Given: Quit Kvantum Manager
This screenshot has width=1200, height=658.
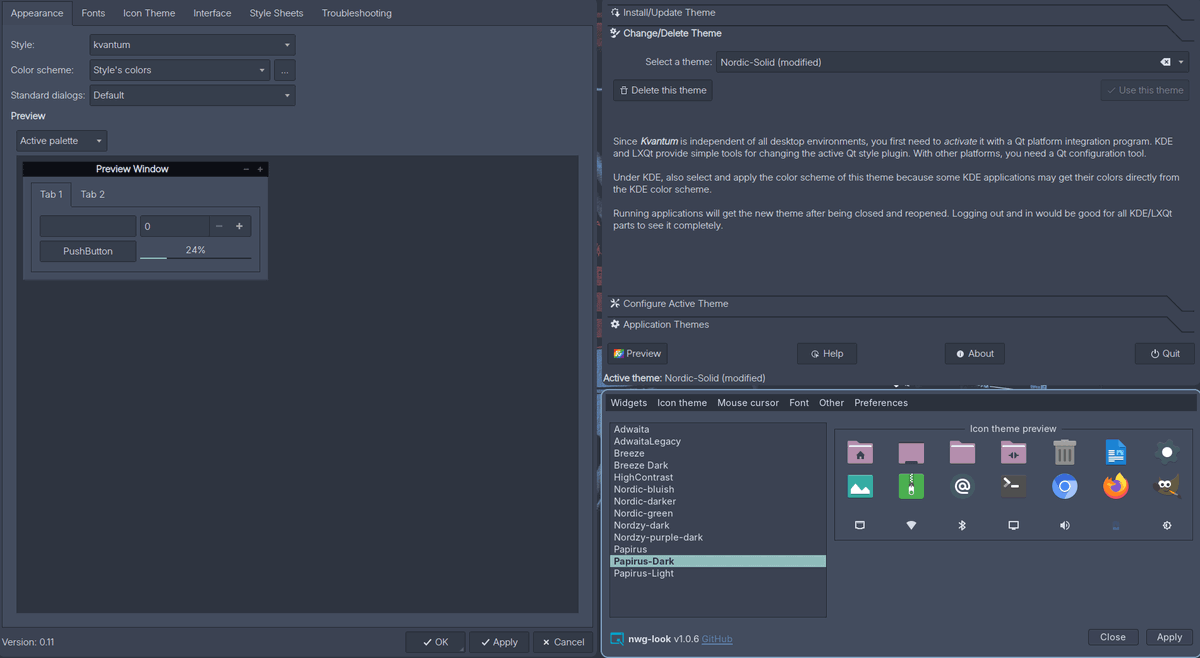Looking at the screenshot, I should 1165,353.
